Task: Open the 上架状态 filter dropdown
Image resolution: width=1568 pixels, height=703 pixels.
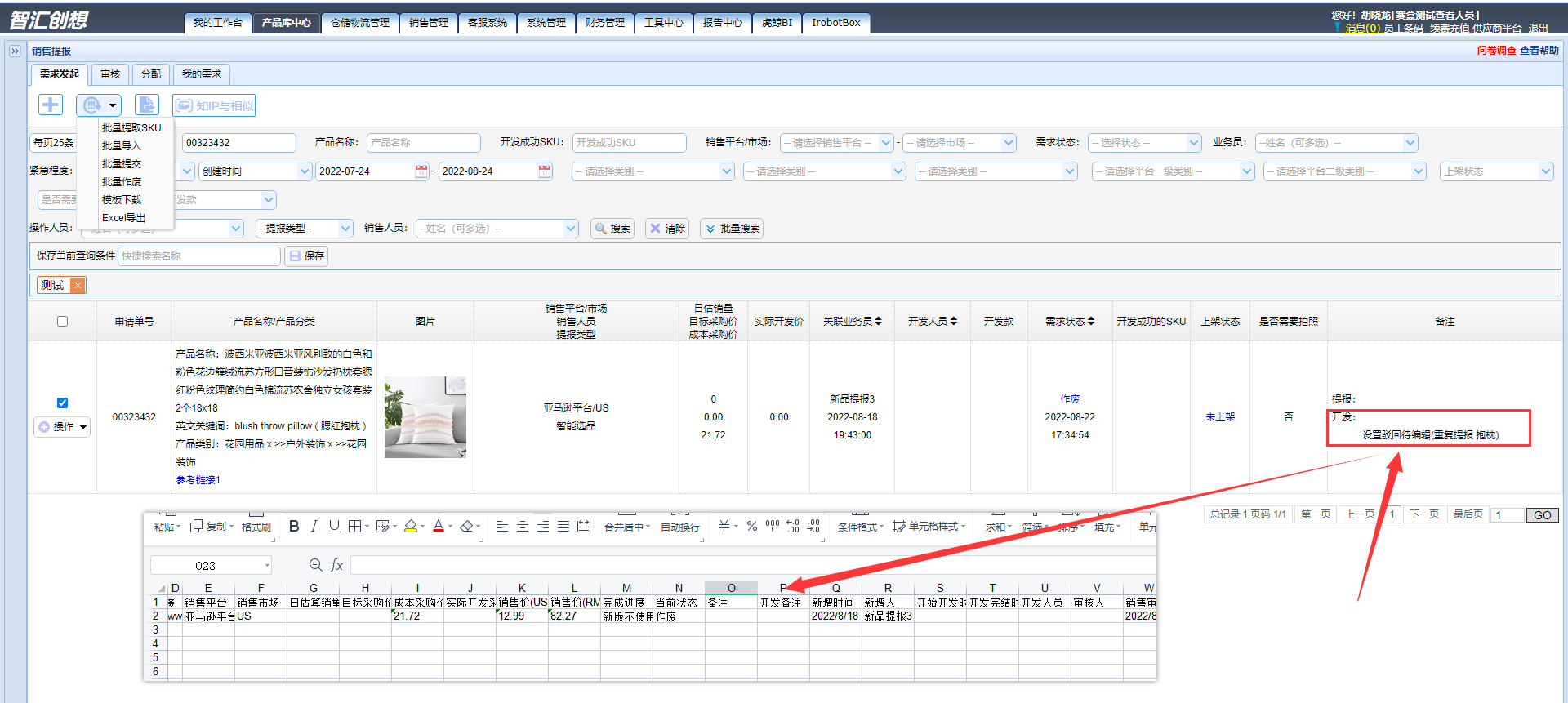Action: [x=1496, y=171]
